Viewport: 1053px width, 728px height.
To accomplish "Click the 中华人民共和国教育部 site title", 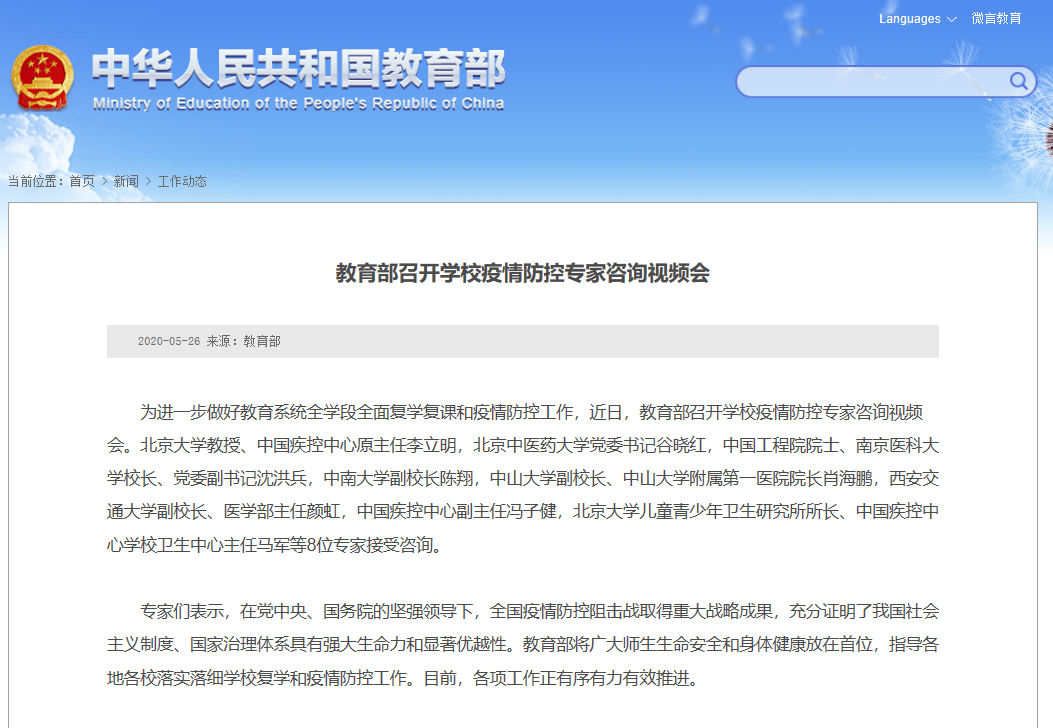I will tap(298, 69).
